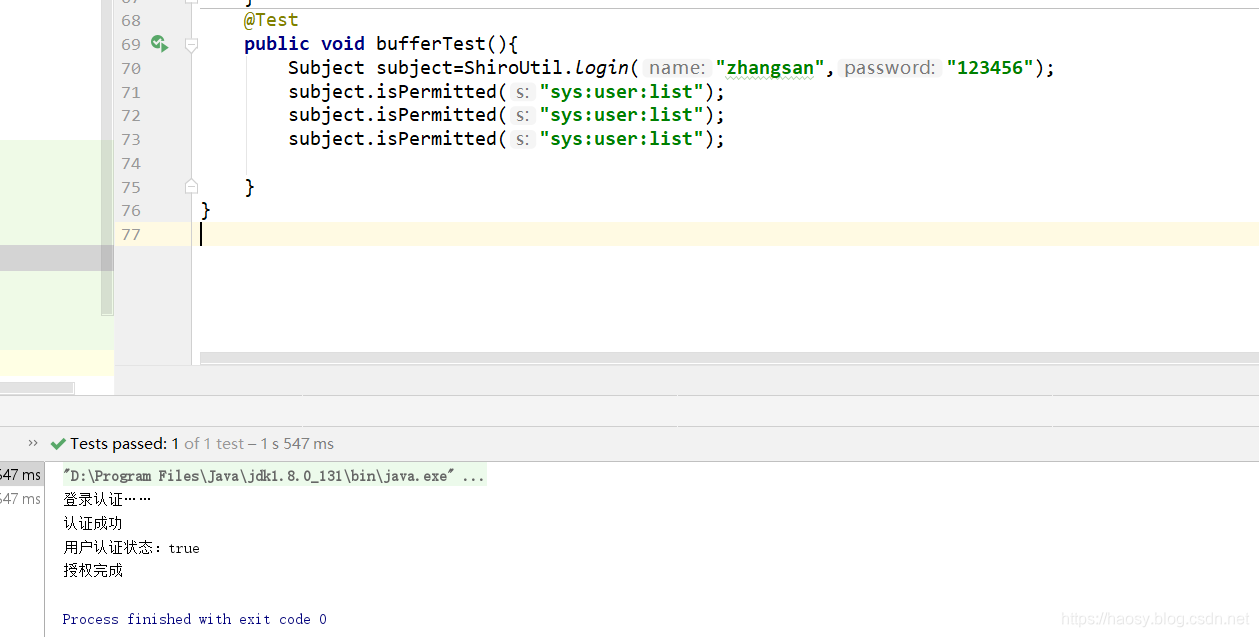Select the highlighted 547 ms test row
1259x637 pixels.
tap(21, 475)
